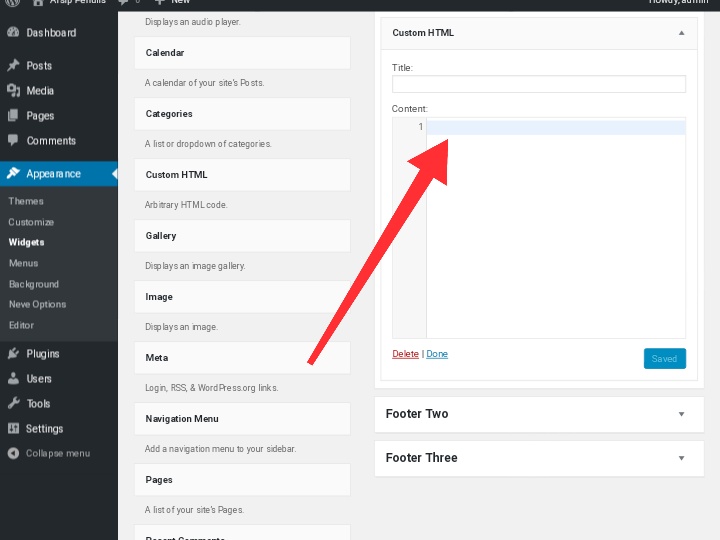Viewport: 720px width, 540px height.
Task: Click the Users person icon
Action: [x=13, y=378]
